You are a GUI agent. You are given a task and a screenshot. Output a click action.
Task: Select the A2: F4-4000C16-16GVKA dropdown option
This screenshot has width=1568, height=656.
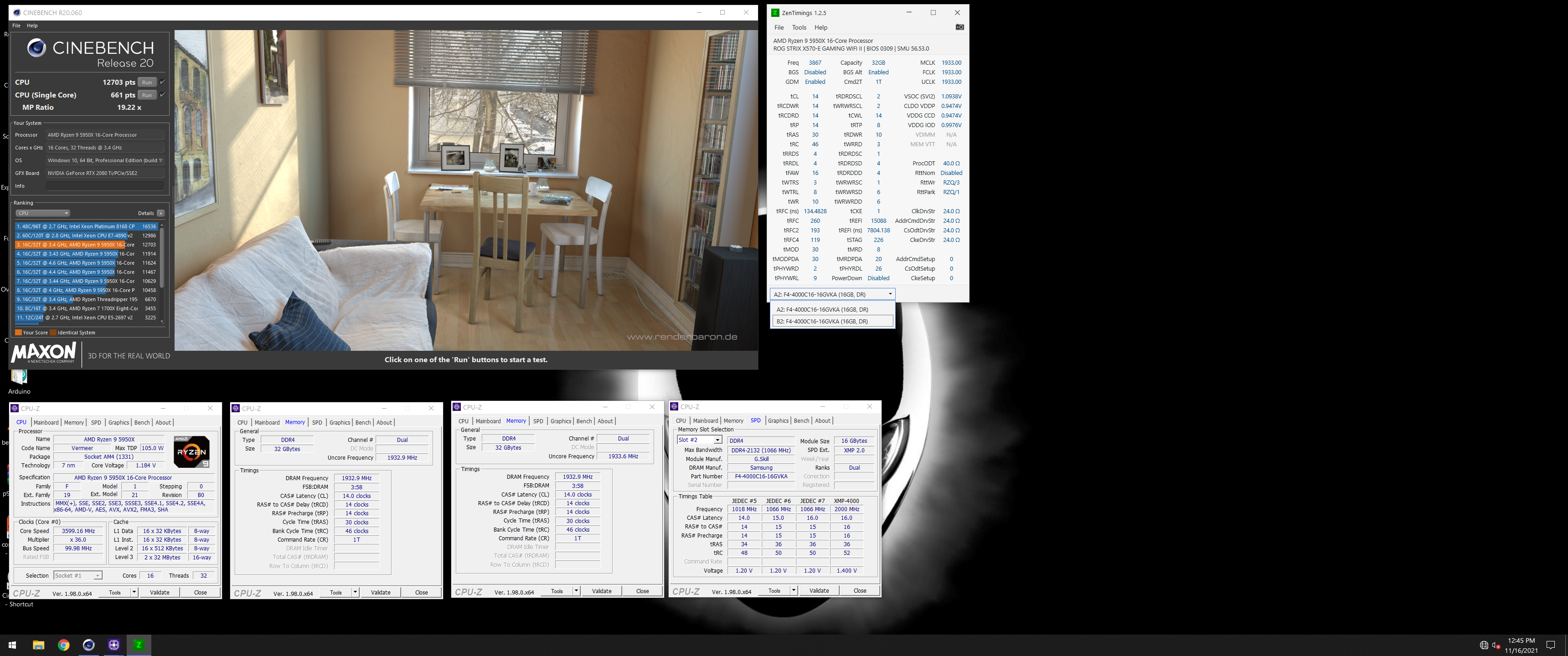click(x=833, y=309)
